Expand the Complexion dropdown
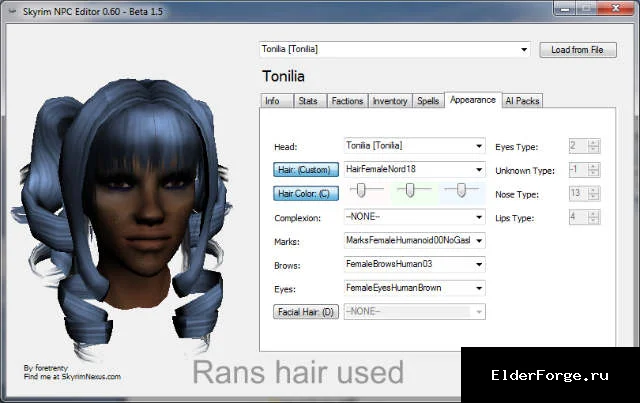This screenshot has width=640, height=403. (x=479, y=217)
